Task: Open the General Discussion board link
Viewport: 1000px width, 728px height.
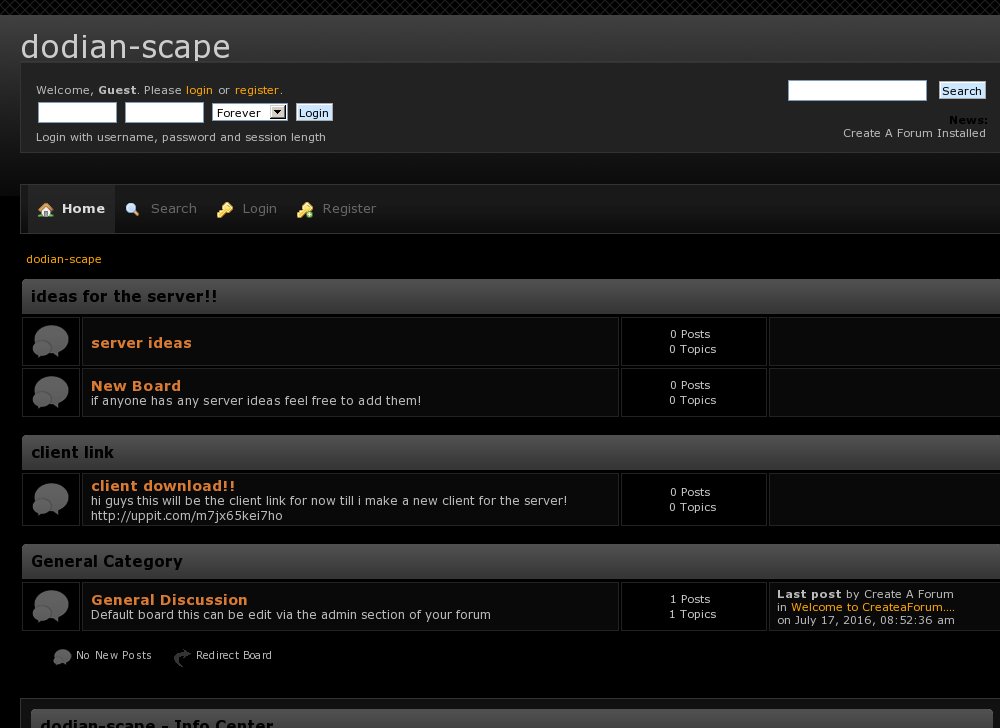Action: [169, 600]
